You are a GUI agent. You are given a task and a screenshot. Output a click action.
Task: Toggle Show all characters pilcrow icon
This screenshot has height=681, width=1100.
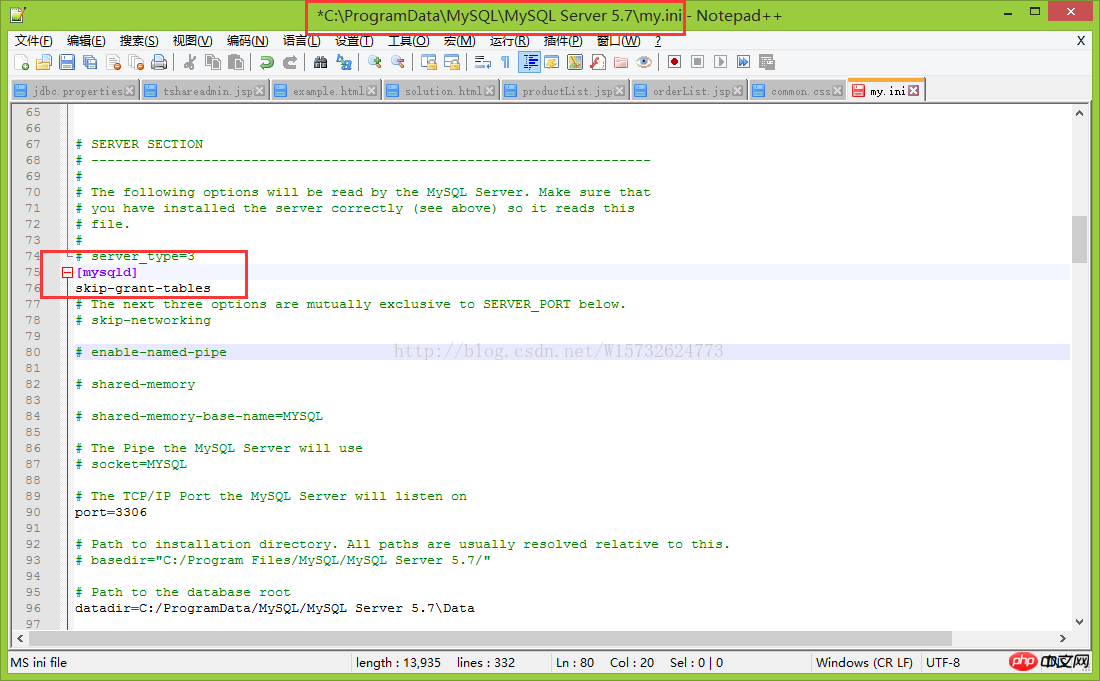point(505,62)
